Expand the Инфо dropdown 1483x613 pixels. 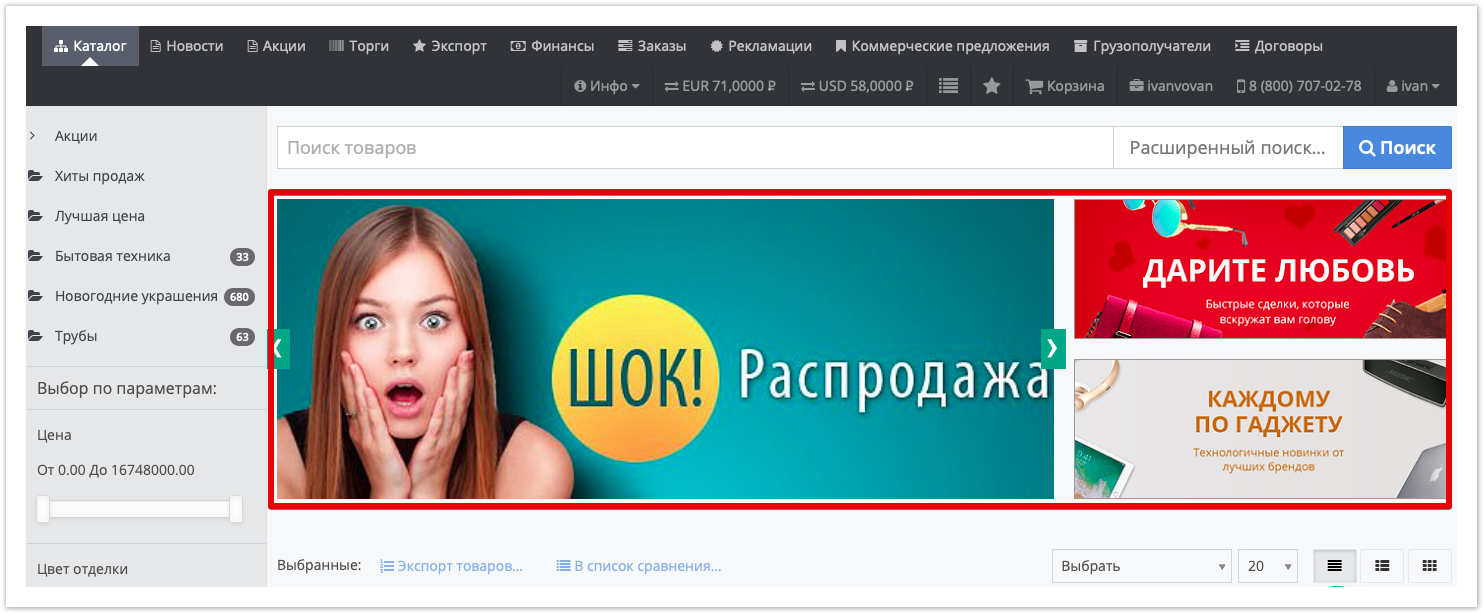607,86
